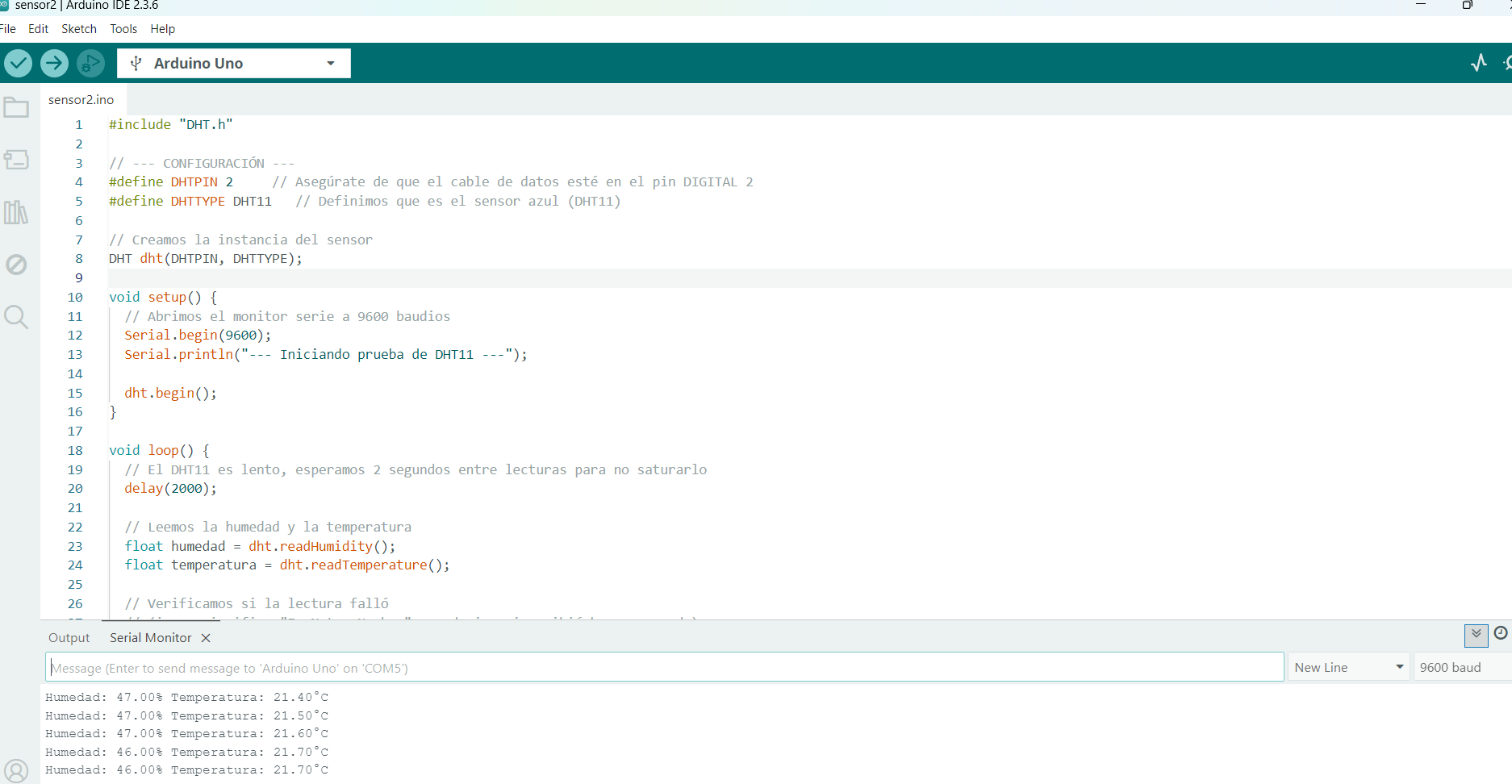
Task: Open the 9600 baud rate dropdown
Action: [x=1460, y=667]
